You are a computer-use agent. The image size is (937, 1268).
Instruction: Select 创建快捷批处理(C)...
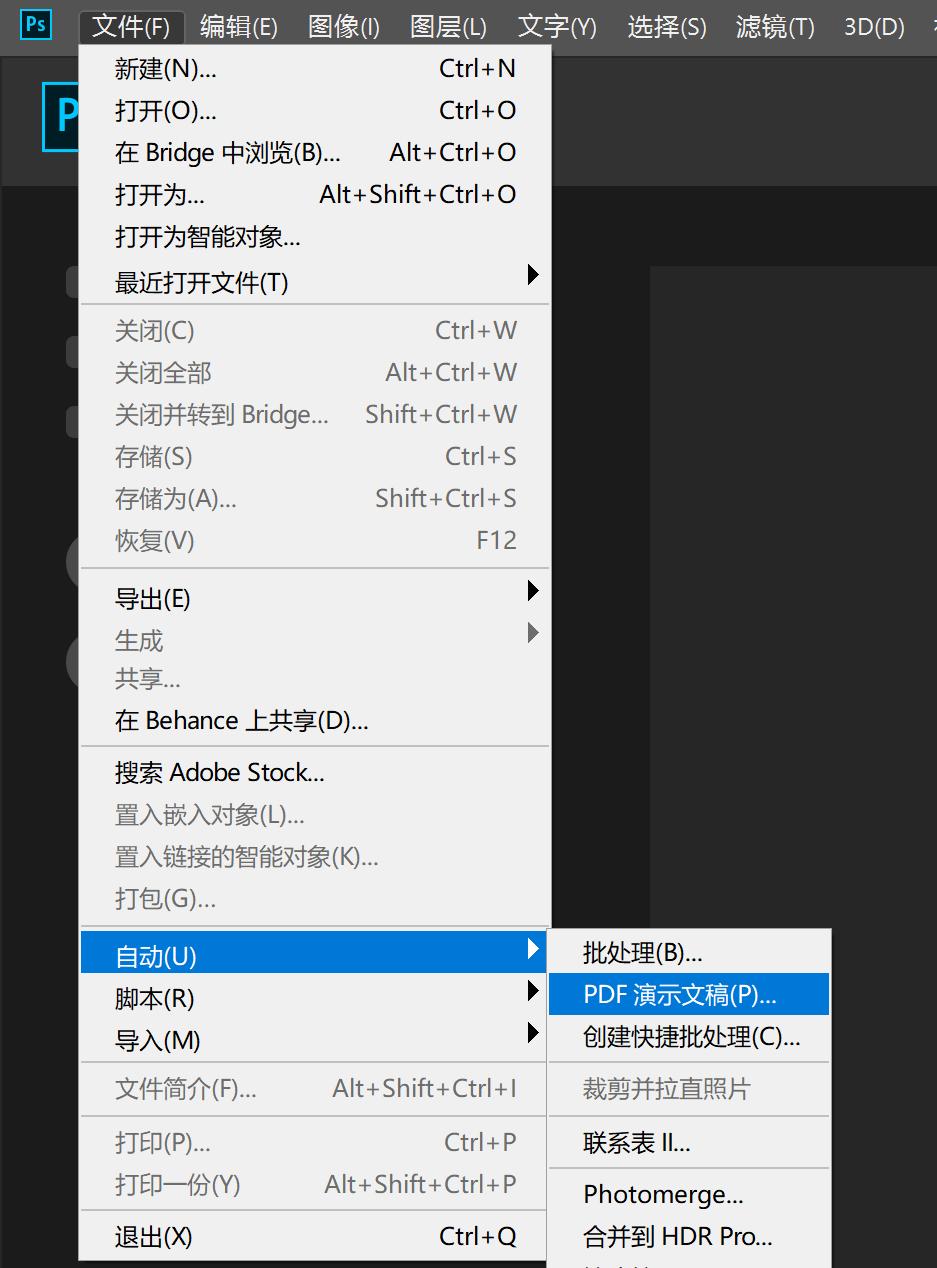[689, 1037]
